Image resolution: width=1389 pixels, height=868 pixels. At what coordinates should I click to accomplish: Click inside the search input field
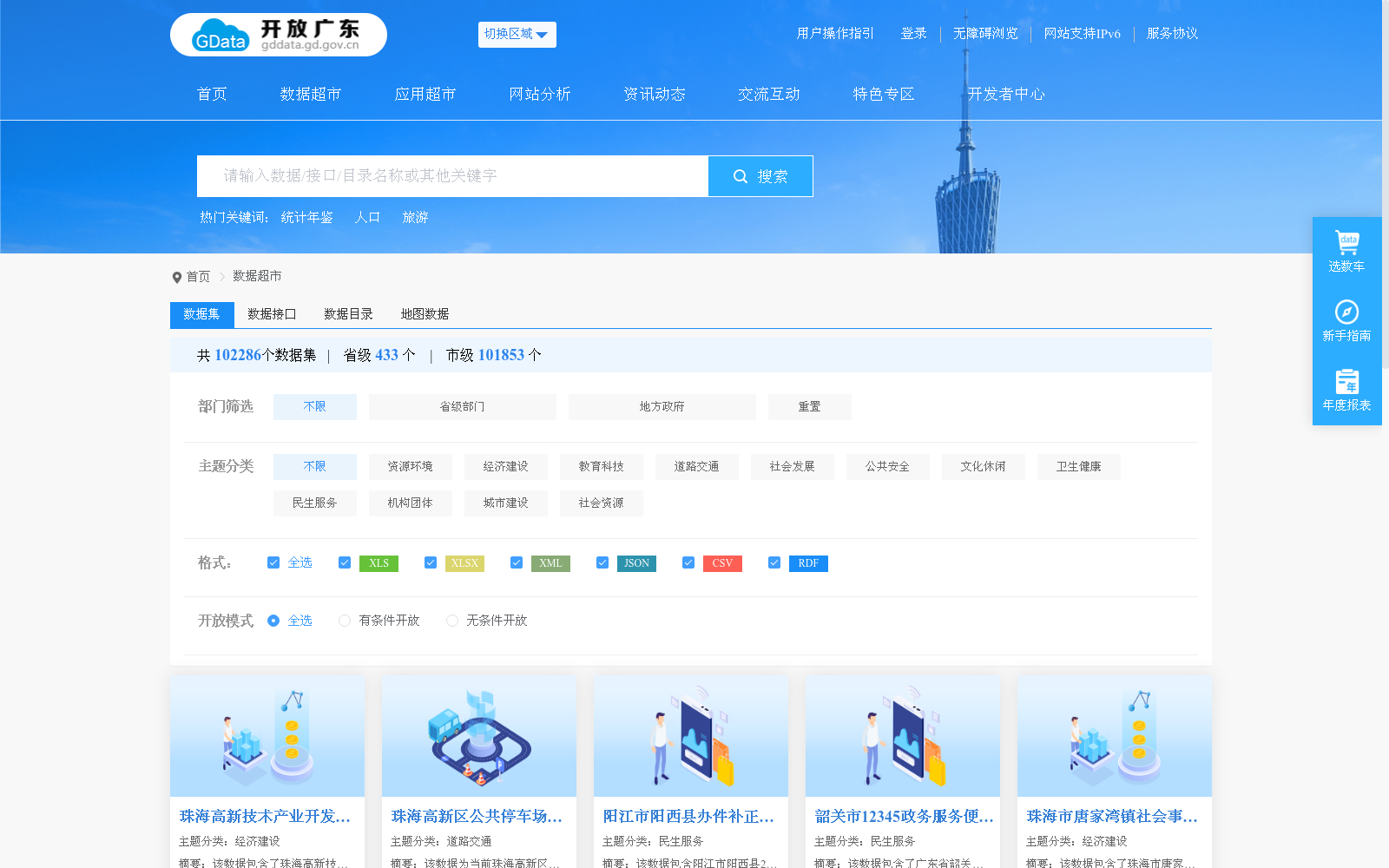pyautogui.click(x=451, y=175)
